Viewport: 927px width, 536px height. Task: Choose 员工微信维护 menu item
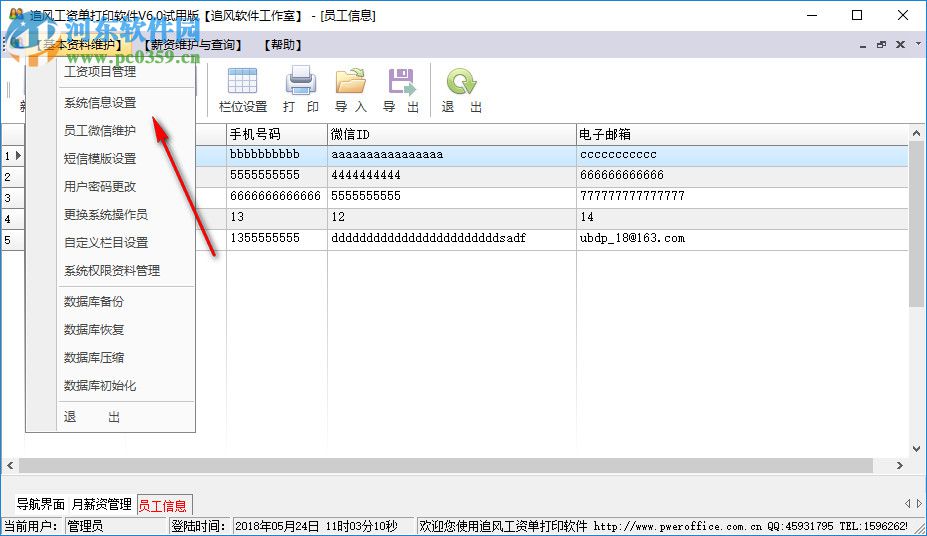[x=100, y=131]
